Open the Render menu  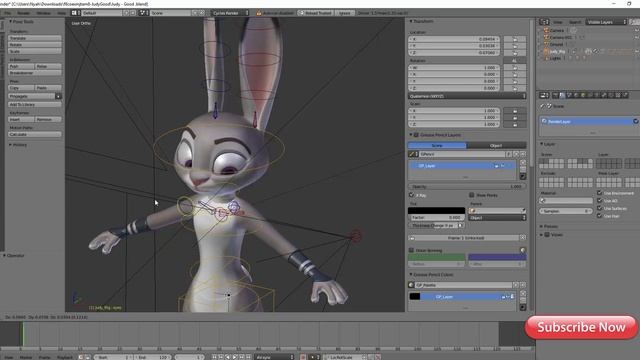[23, 13]
